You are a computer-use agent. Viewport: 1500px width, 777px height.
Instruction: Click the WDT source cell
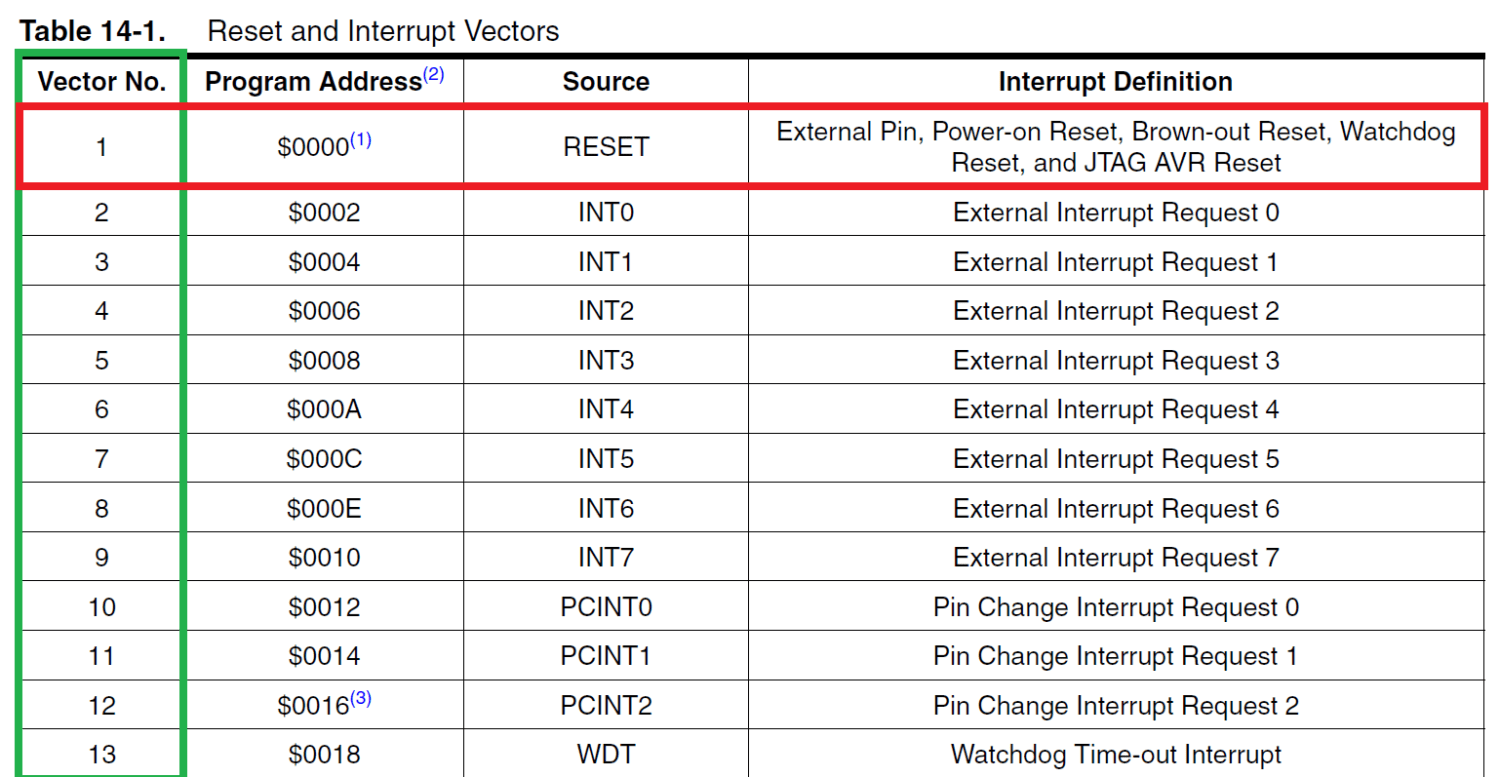click(605, 754)
